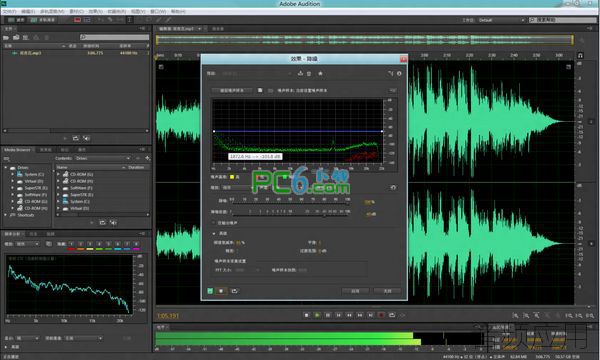
Task: Open the last menu bar item
Action: 178,11
